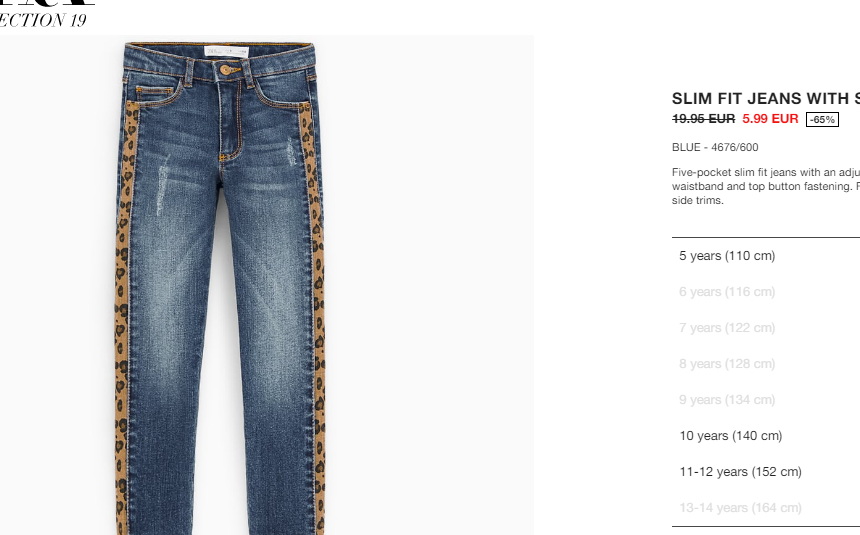Click unavailable 13-14 years (164 cm) size
Image resolution: width=860 pixels, height=535 pixels.
tap(740, 508)
